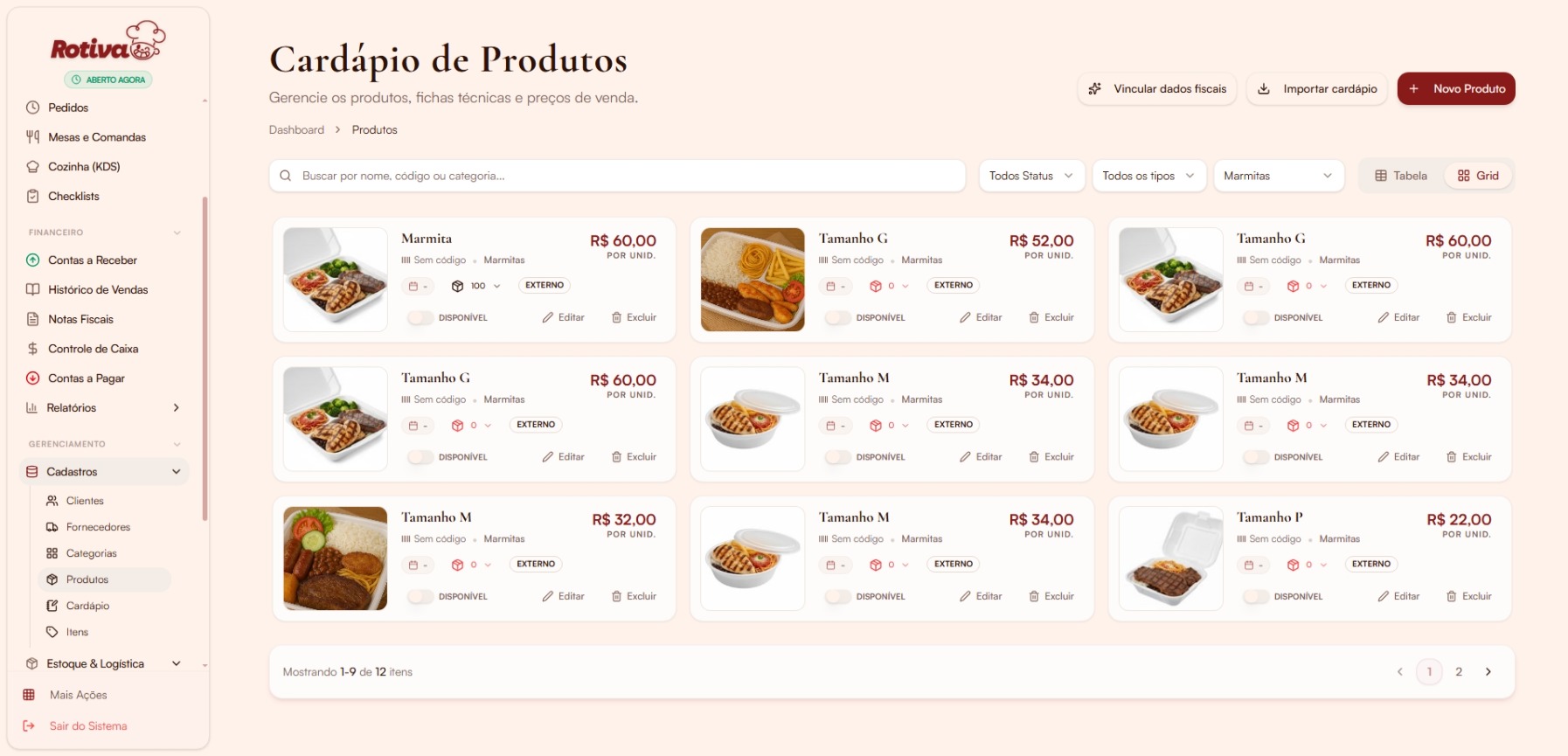Screen dimensions: 1568x756
Task: Open the Itens tag icon
Action: tap(52, 632)
